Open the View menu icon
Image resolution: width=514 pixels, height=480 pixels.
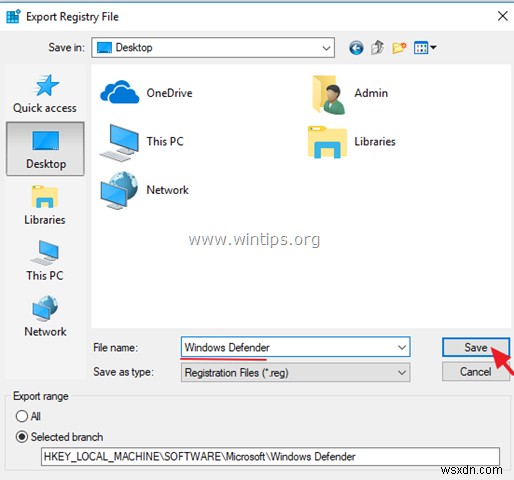pos(425,48)
